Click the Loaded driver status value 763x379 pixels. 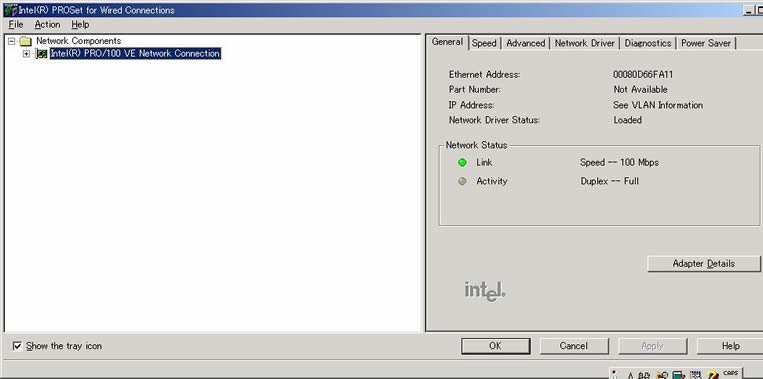(627, 120)
